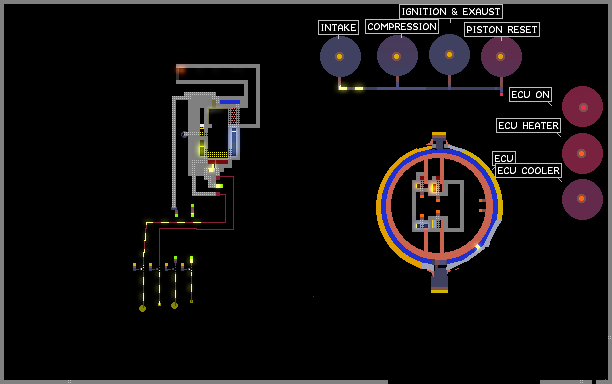Click the PISTON RESET sign label
Screen dimensions: 612x384
[502, 30]
